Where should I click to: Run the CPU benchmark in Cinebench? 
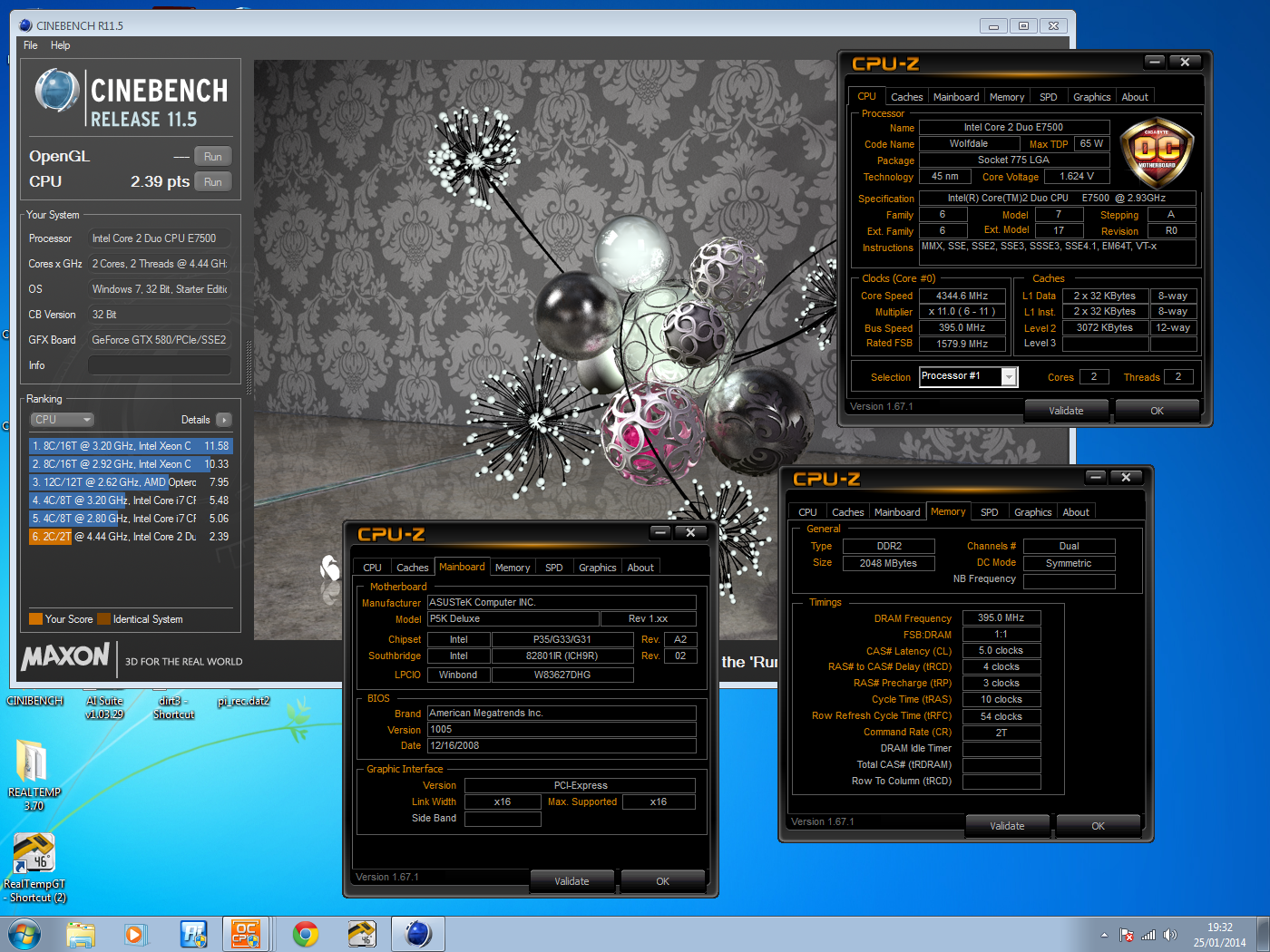click(x=212, y=181)
